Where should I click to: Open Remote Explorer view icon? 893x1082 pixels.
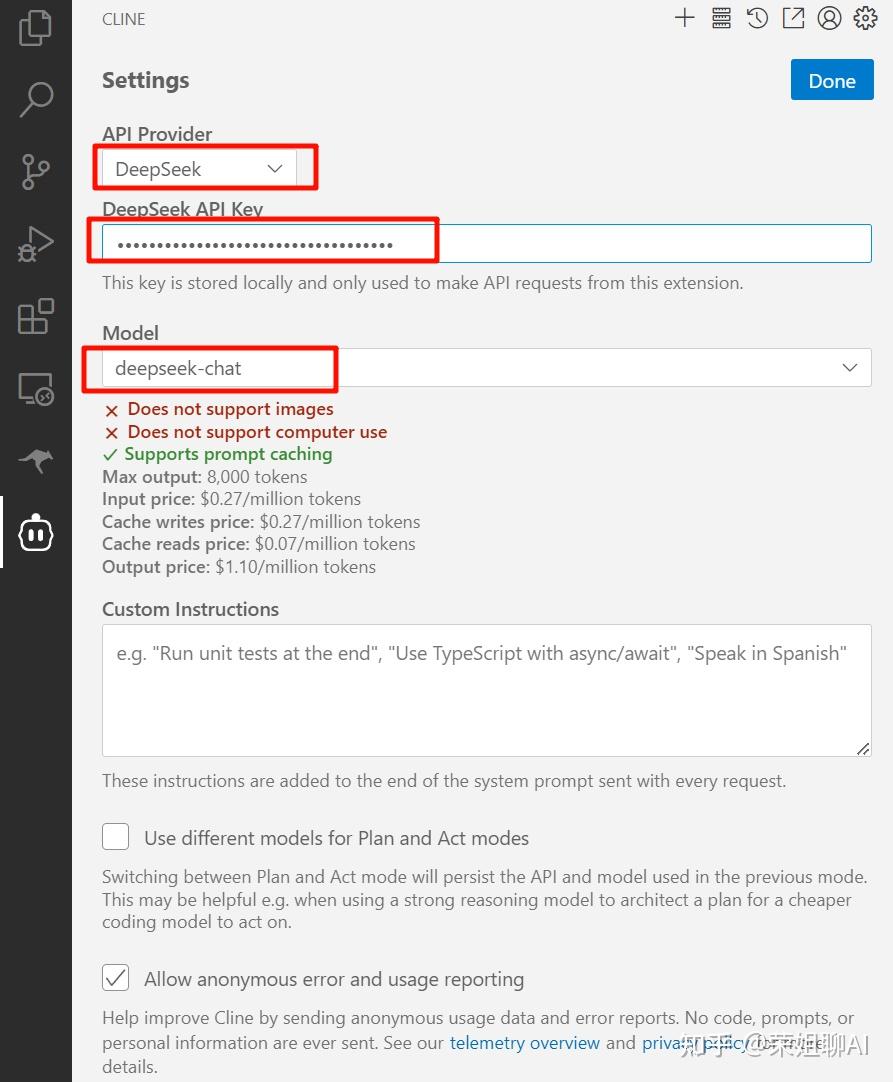point(36,389)
